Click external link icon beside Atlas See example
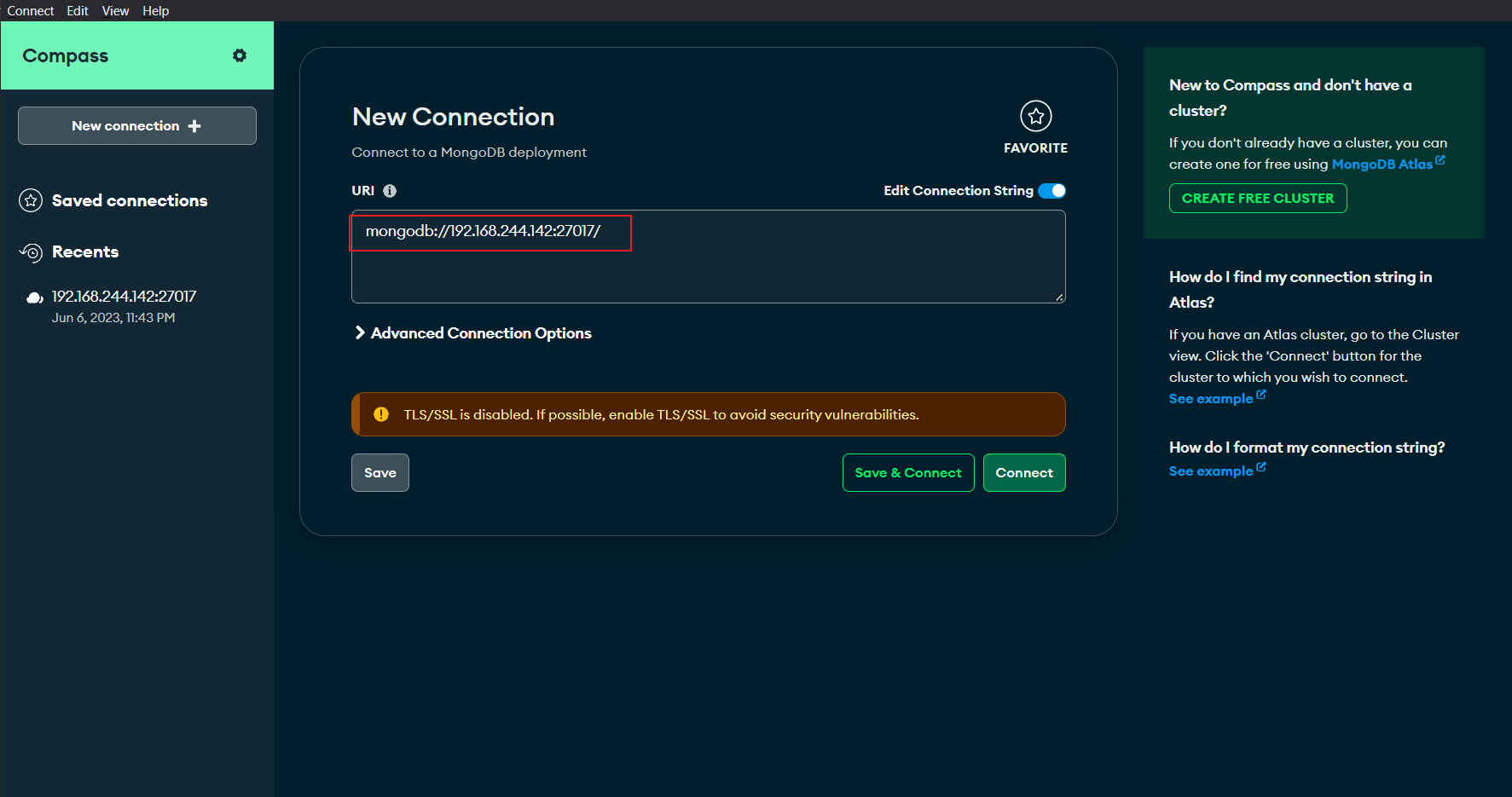 (1261, 395)
